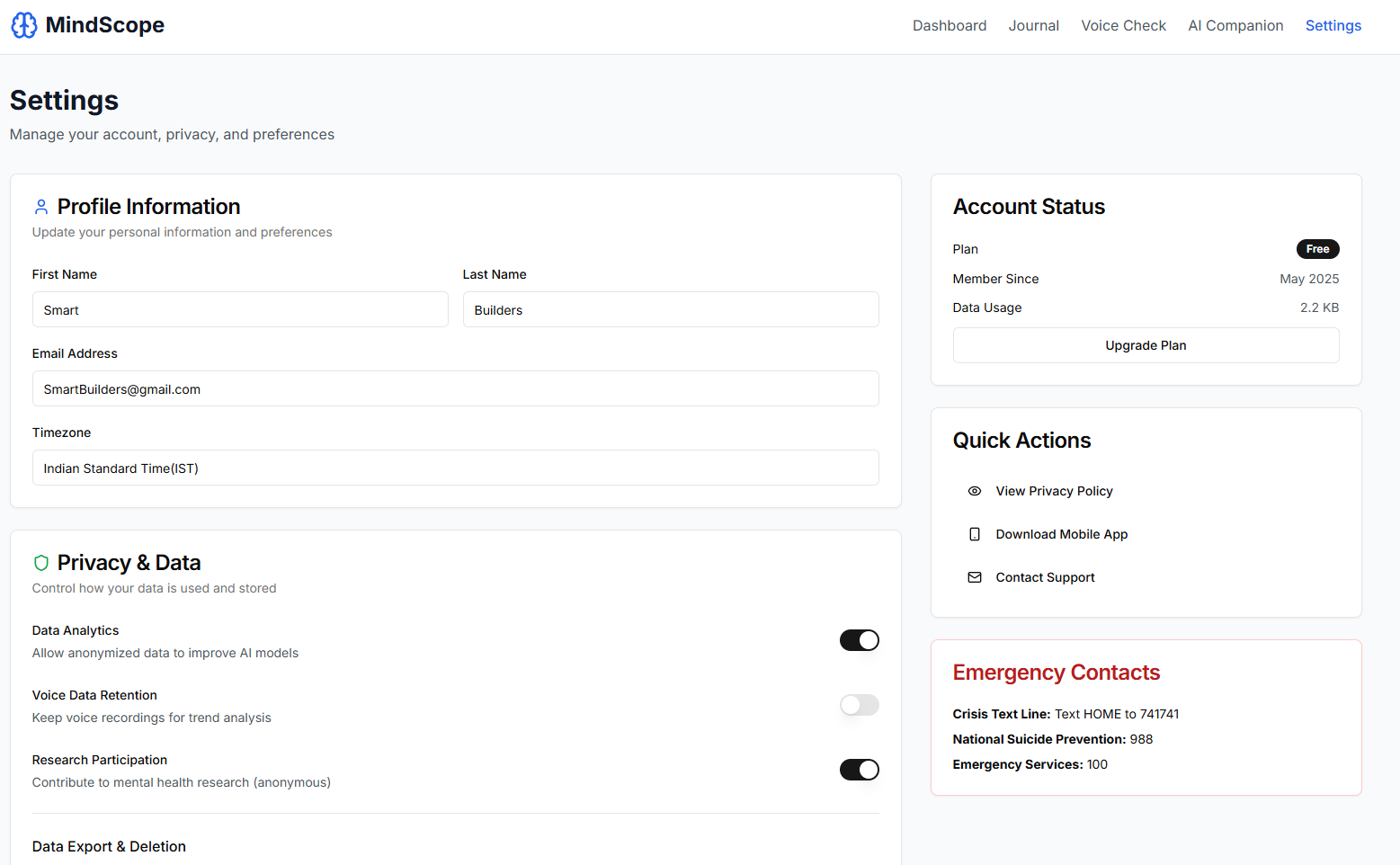The height and width of the screenshot is (865, 1400).
Task: Click the 'Voice Data Retention' label
Action: click(x=94, y=695)
